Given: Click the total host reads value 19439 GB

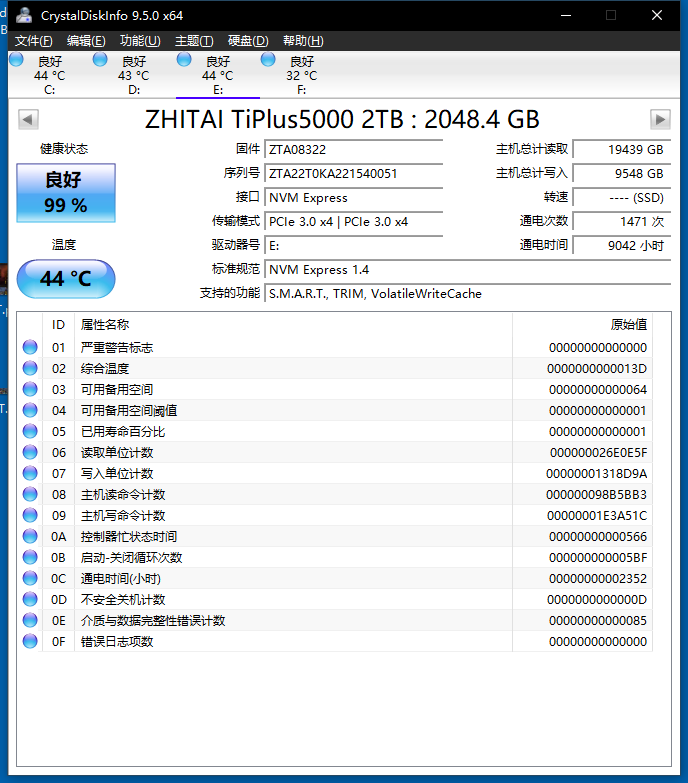Looking at the screenshot, I should coord(622,149).
